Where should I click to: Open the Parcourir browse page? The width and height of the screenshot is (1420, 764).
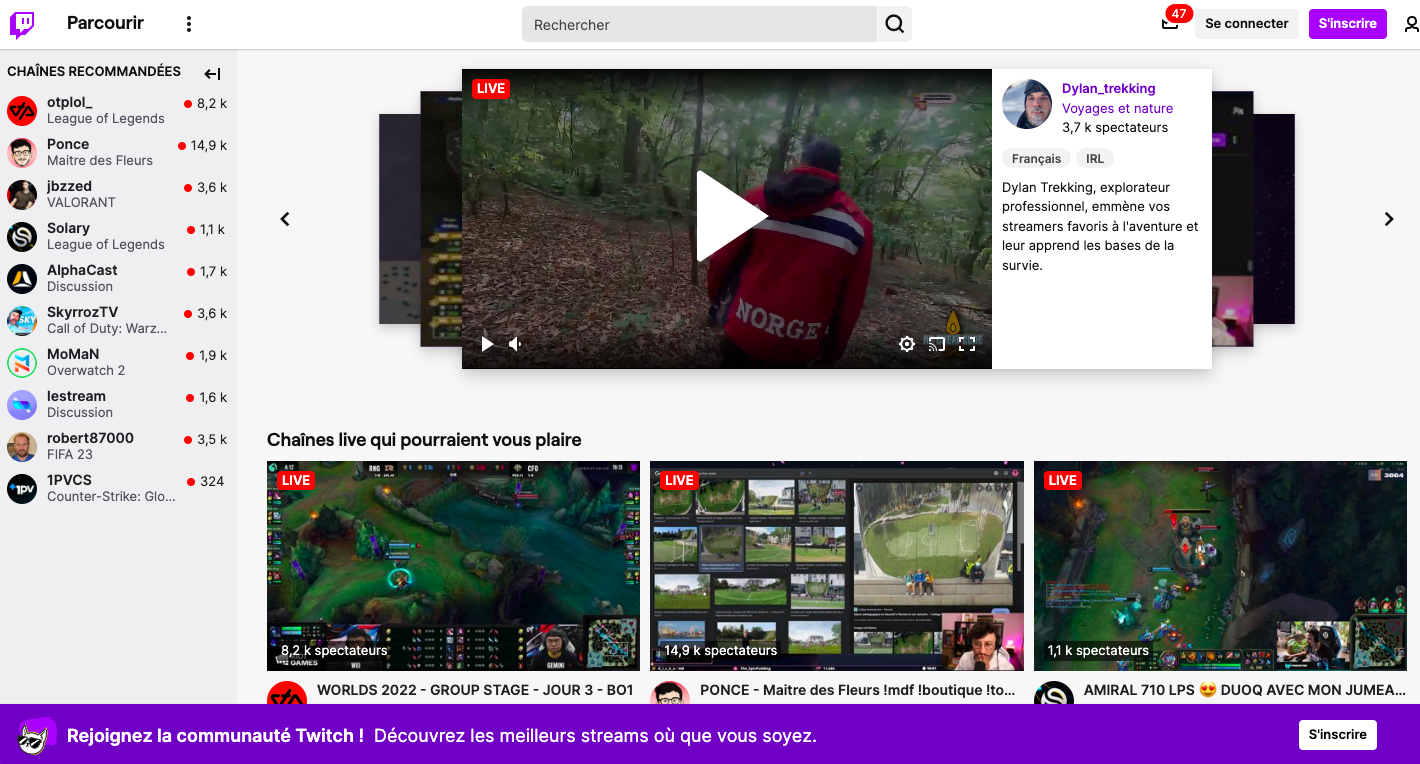tap(105, 23)
